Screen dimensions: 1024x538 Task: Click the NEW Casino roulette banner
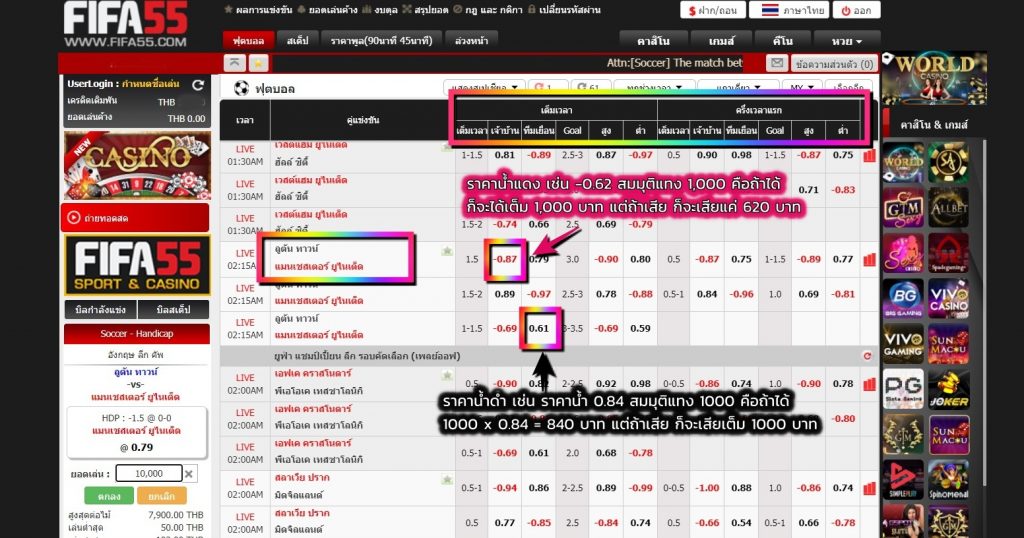pos(137,165)
